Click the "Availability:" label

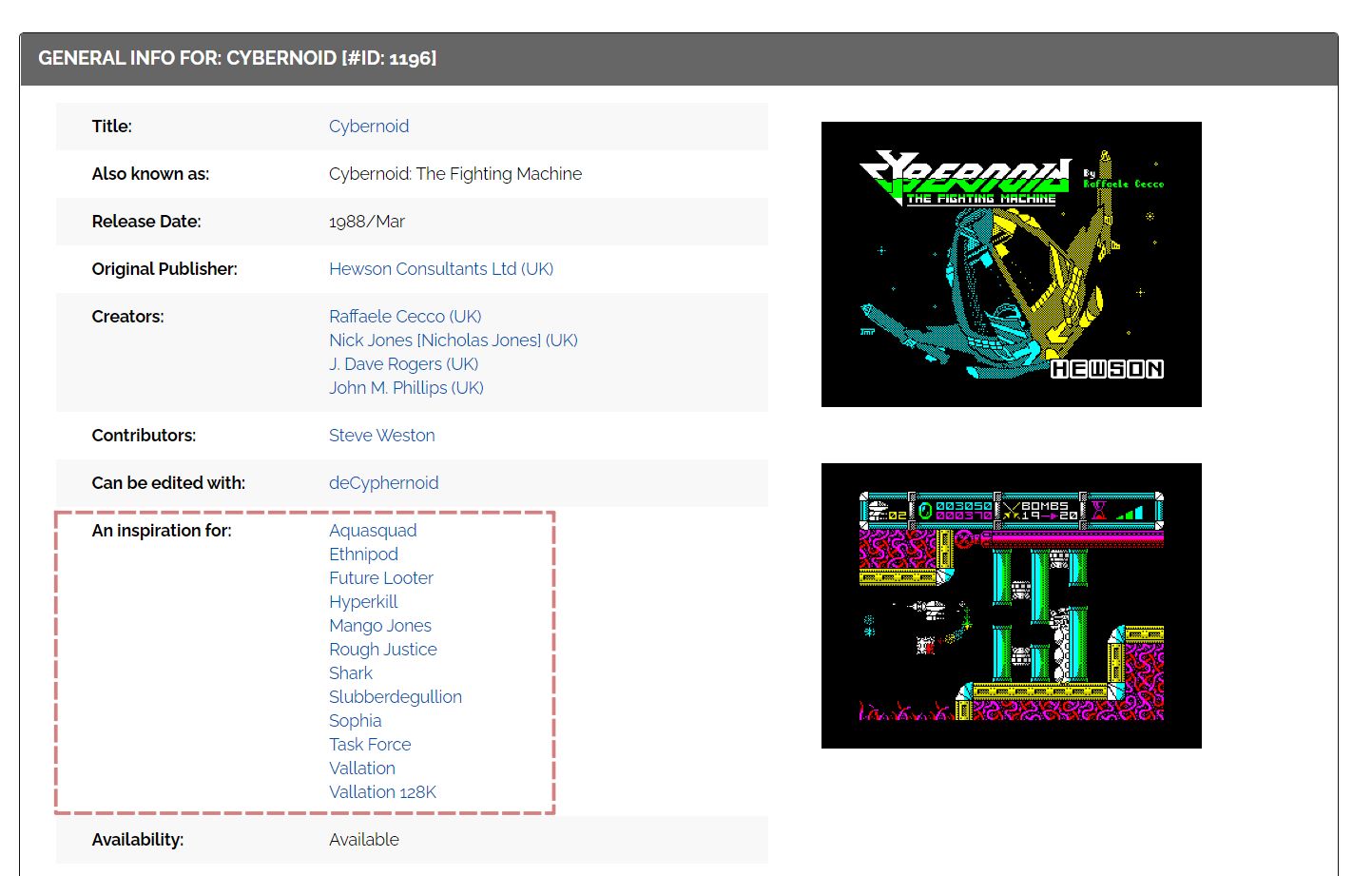tap(138, 840)
